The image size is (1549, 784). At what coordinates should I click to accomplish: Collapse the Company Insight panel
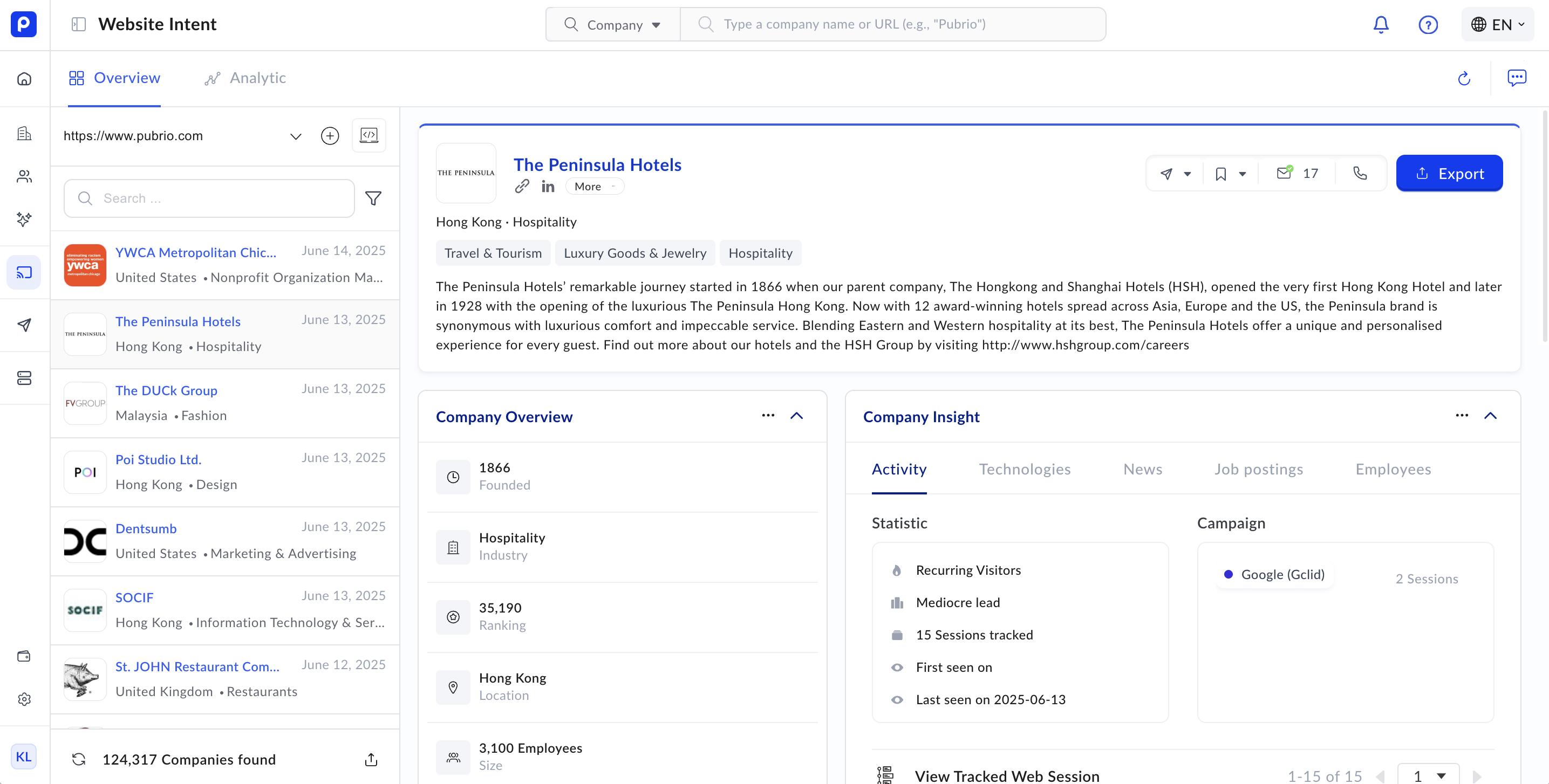(x=1490, y=416)
